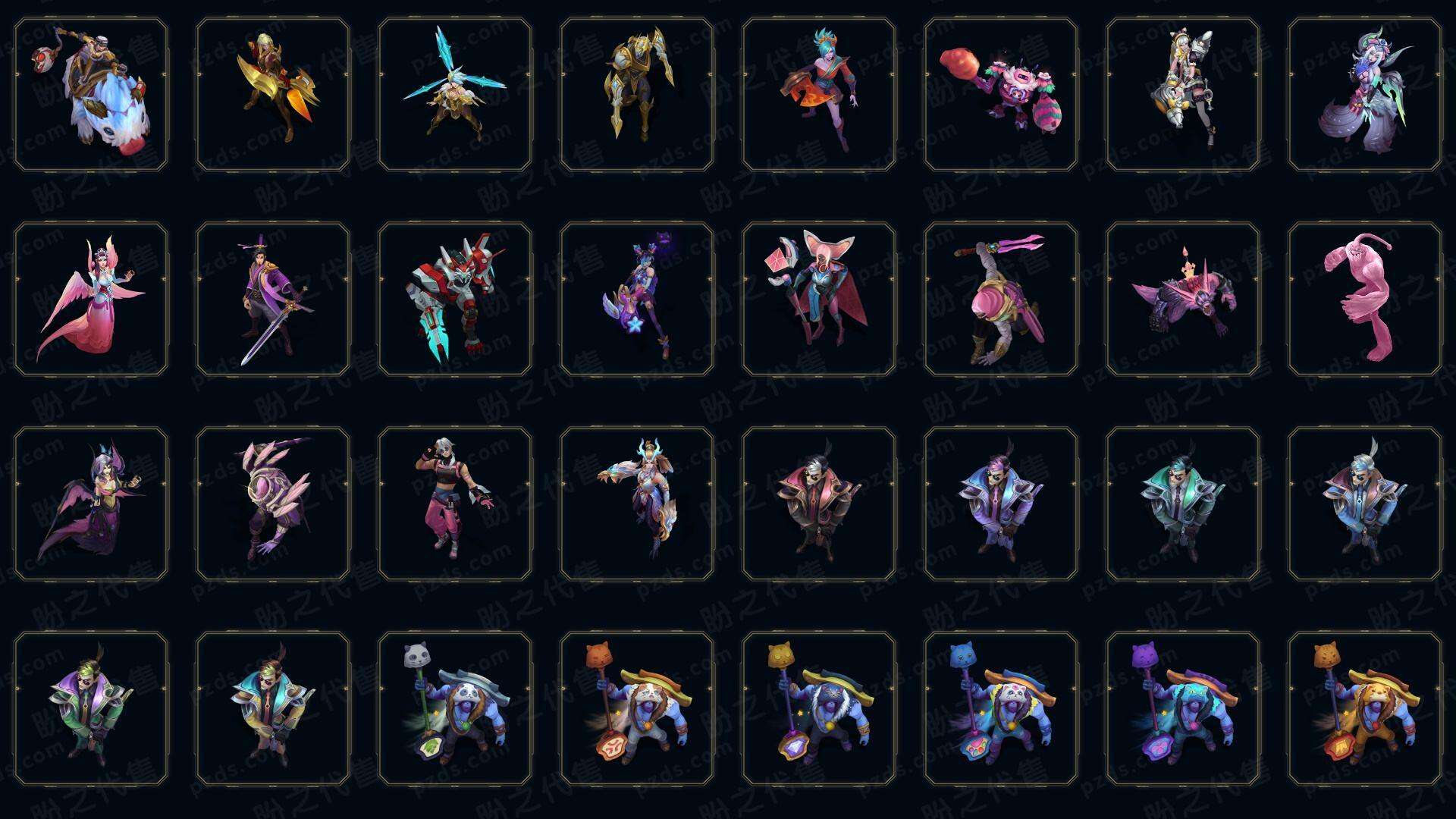Select the blue cat-staff chroma skin
Screen dimensions: 1456x819
coord(1001,708)
